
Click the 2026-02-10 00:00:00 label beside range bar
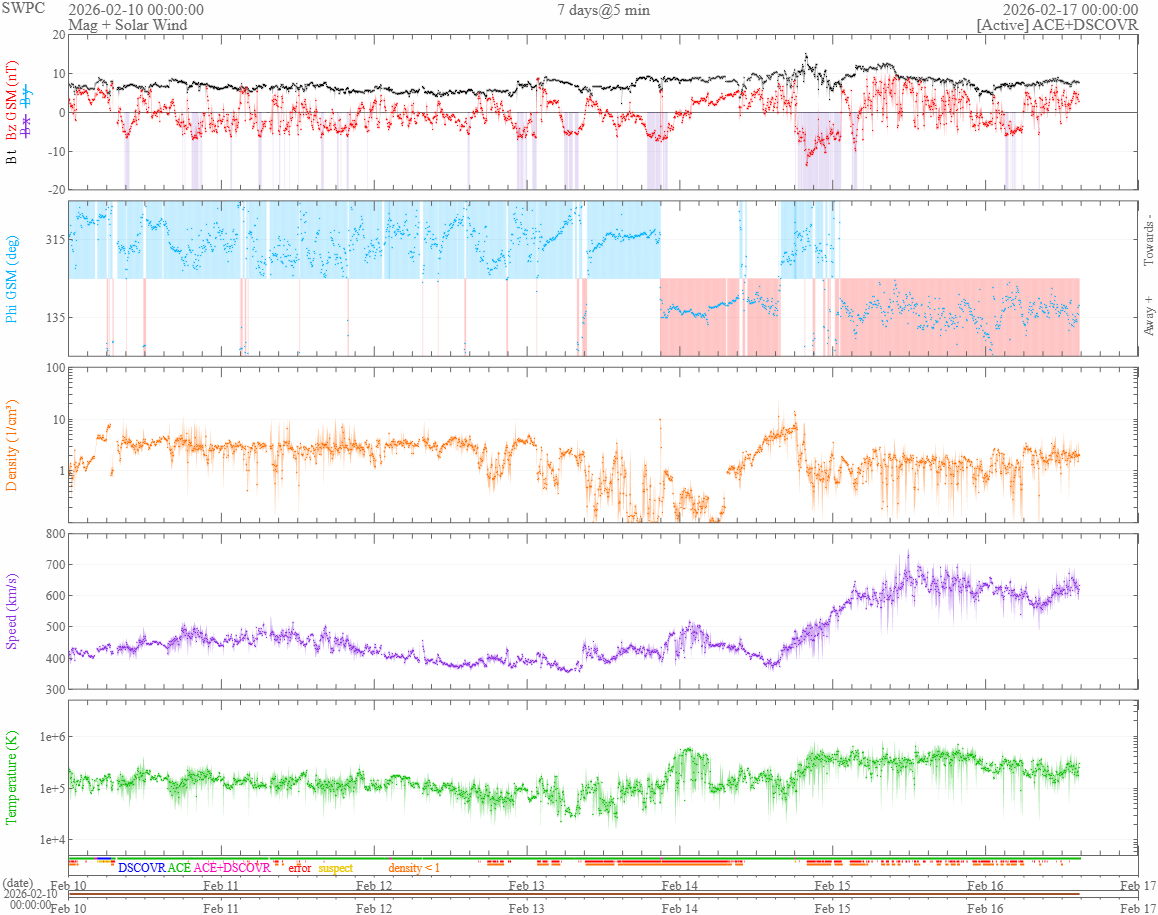(x=30, y=899)
